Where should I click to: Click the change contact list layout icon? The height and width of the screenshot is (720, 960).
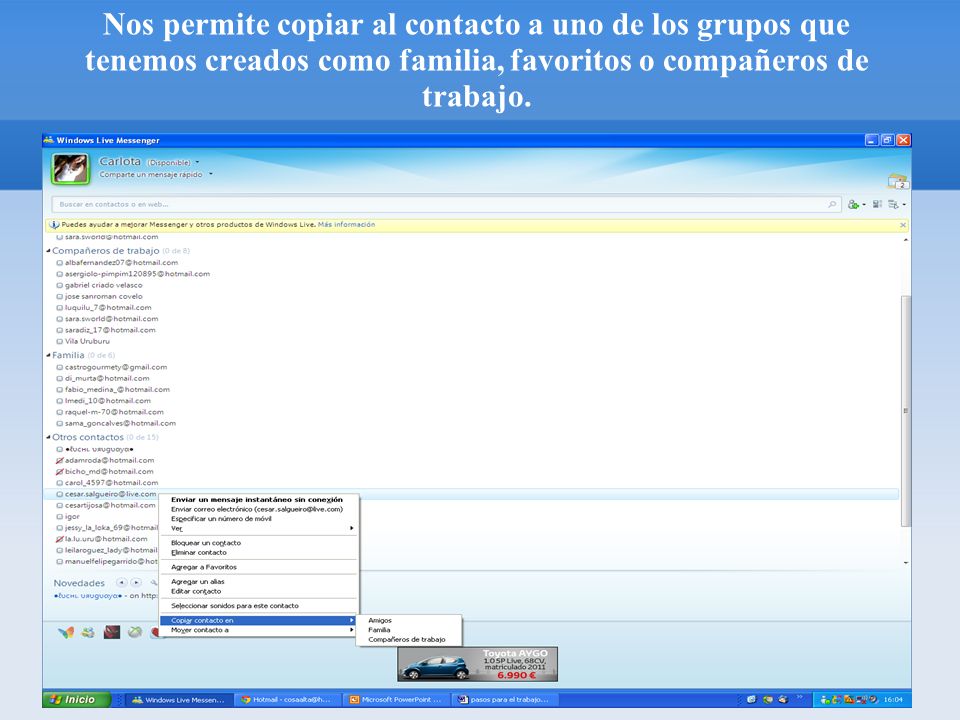pyautogui.click(x=877, y=204)
